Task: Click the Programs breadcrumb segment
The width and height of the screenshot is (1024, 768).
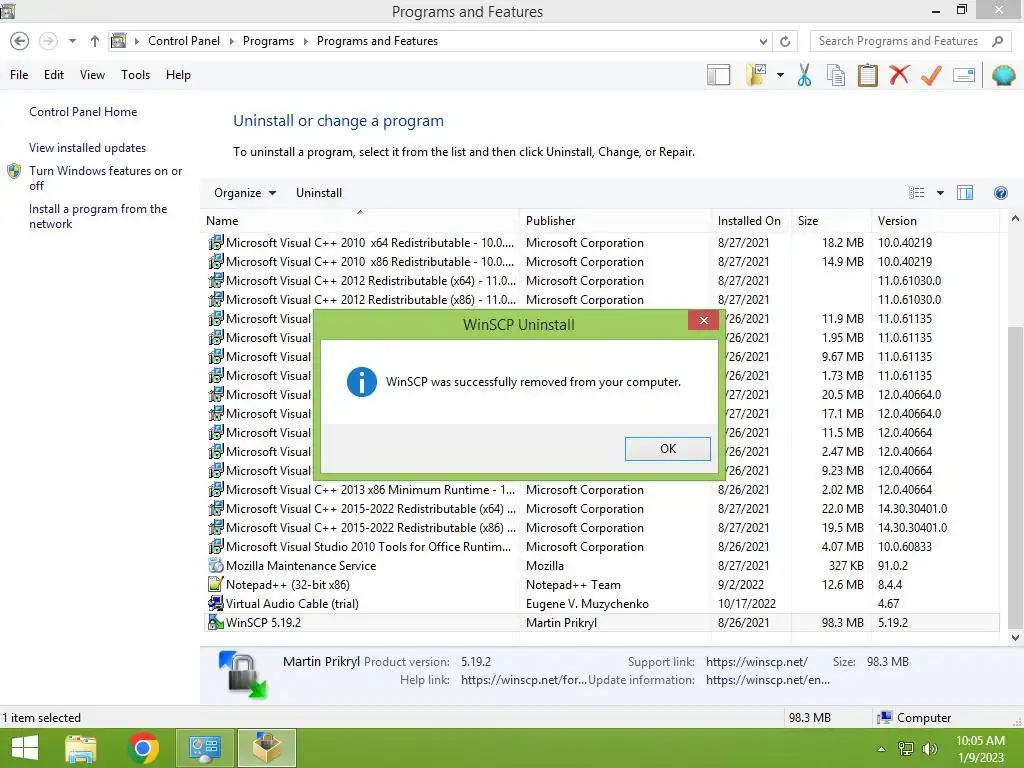Action: point(268,40)
